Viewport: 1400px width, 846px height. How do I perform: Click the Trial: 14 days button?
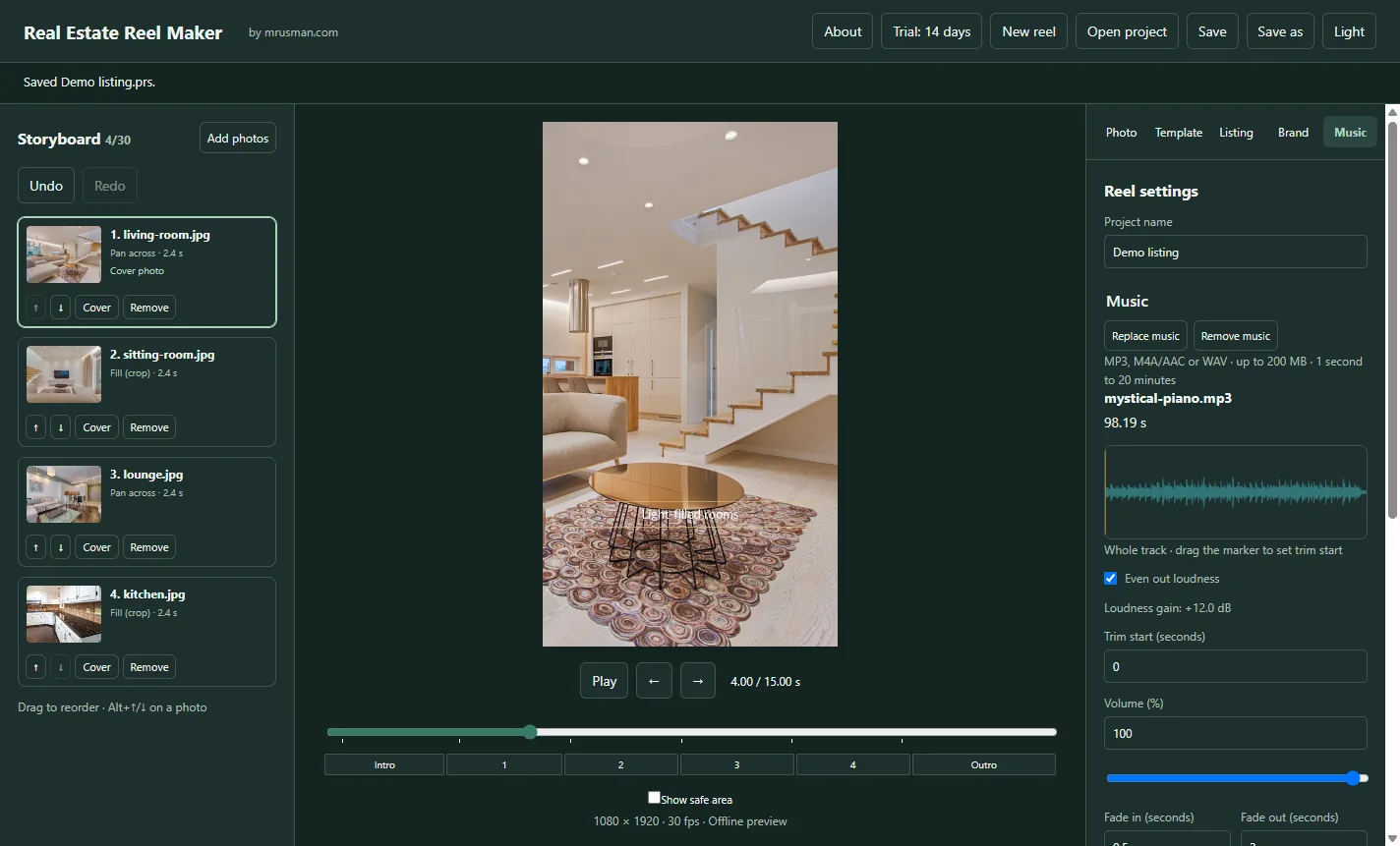[x=932, y=31]
